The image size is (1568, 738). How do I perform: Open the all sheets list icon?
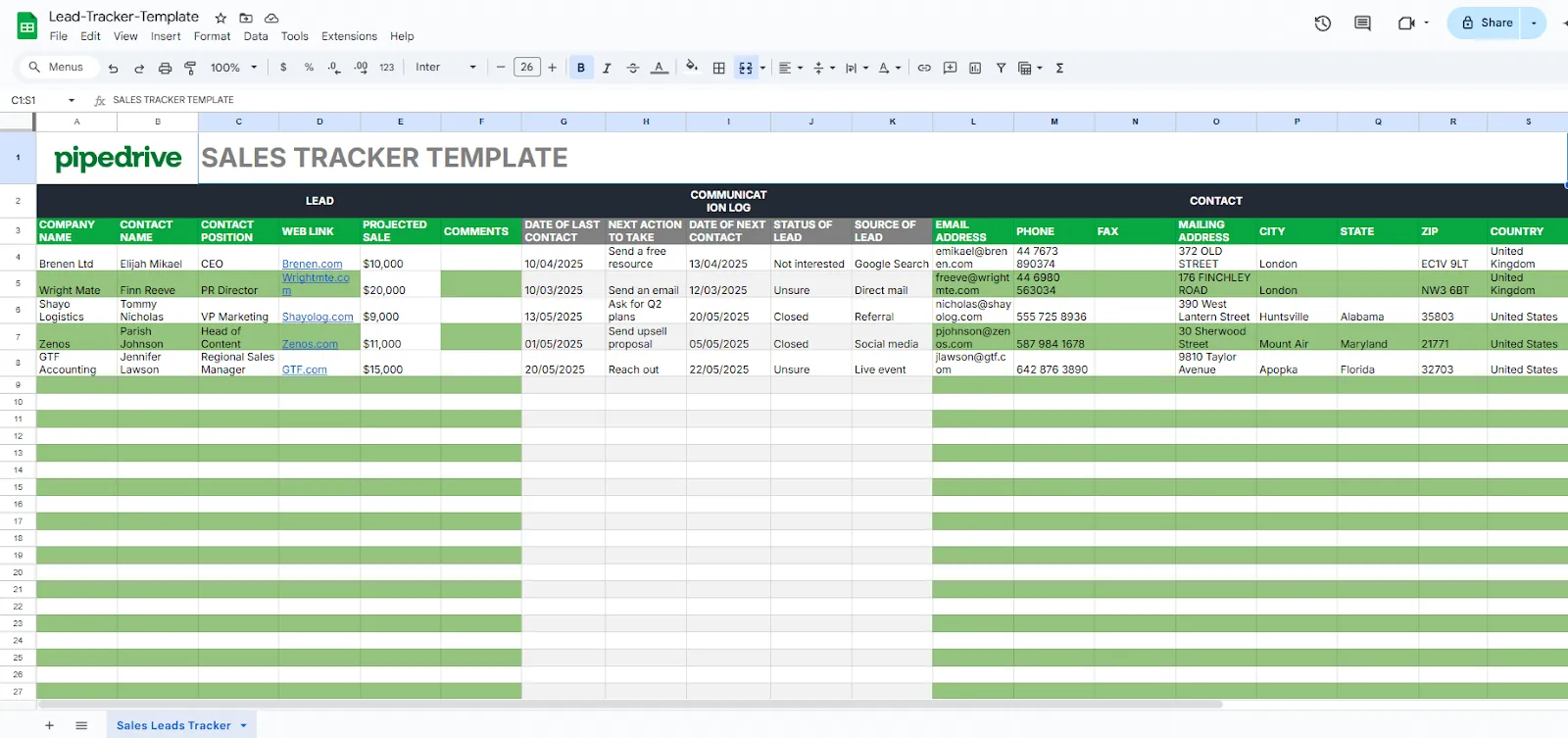tap(81, 725)
